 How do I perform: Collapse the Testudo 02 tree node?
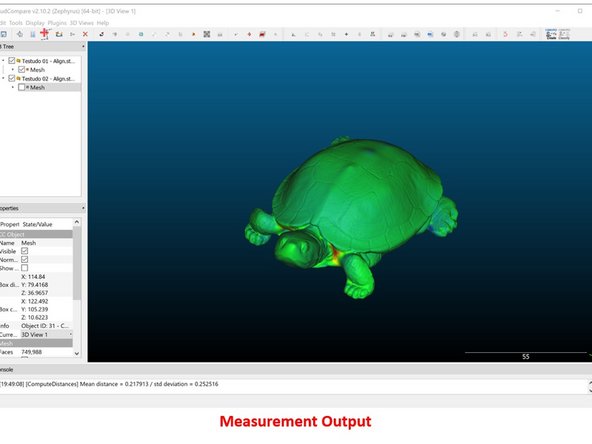tap(3, 79)
